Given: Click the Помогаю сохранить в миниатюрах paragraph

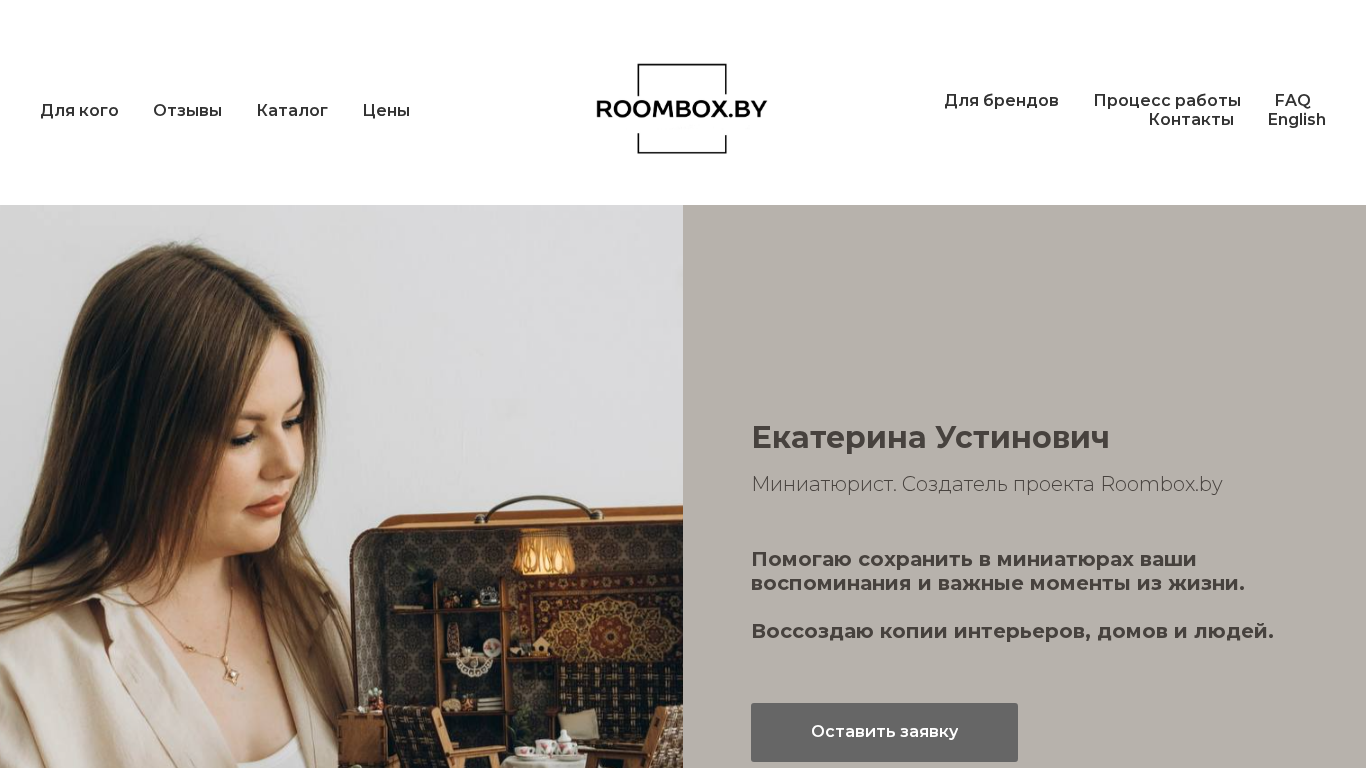Looking at the screenshot, I should [x=998, y=571].
